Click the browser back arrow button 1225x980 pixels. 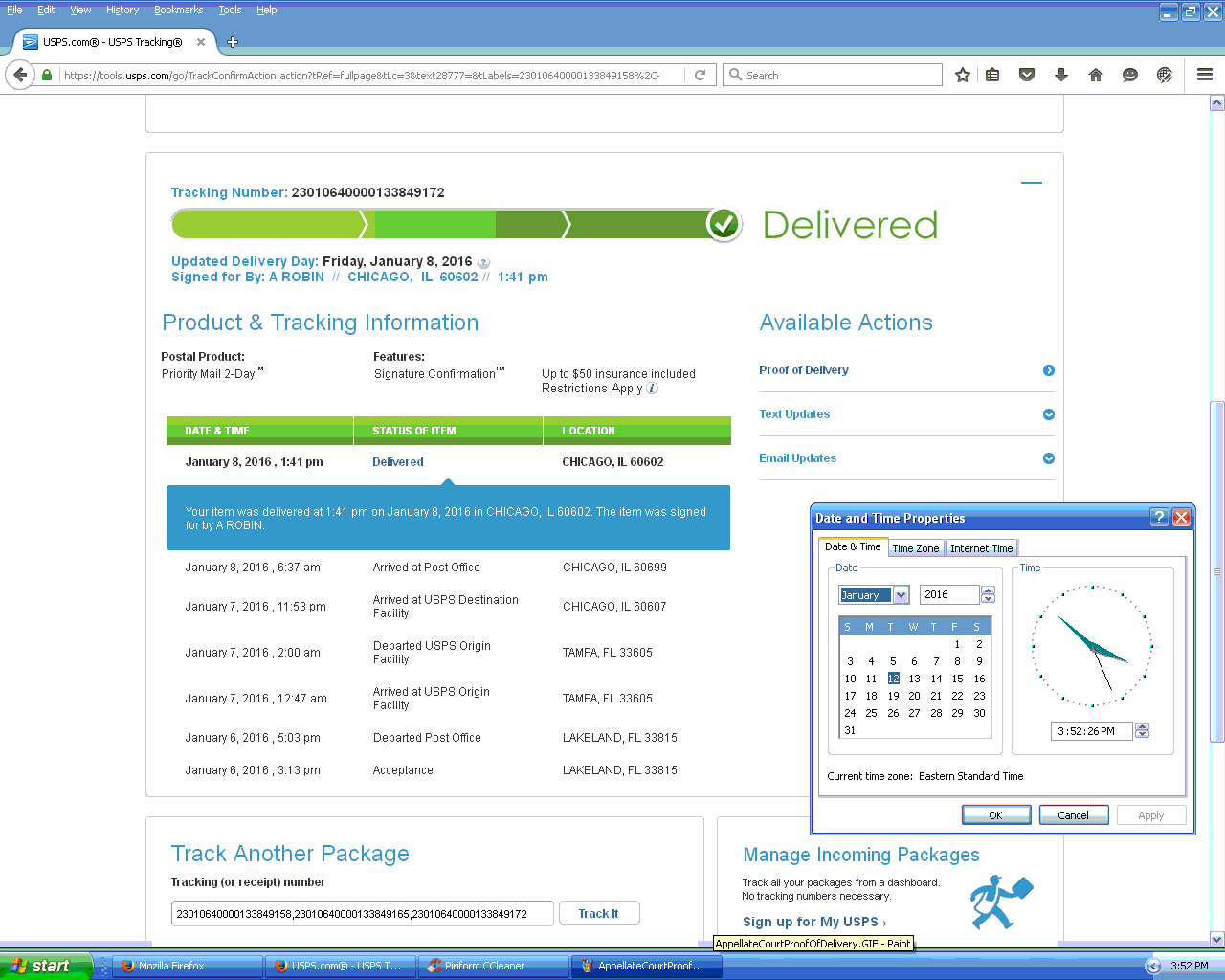pos(20,75)
